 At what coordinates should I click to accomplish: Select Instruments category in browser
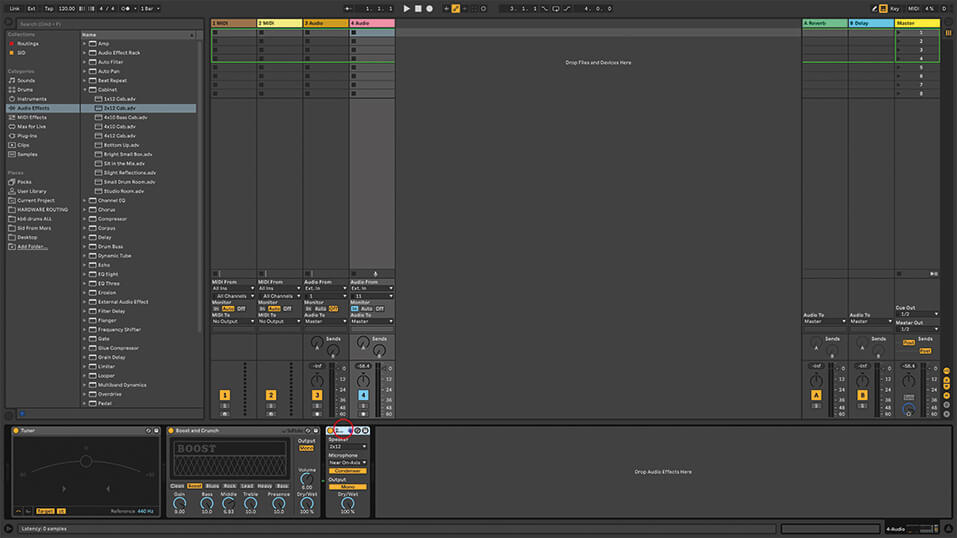(x=31, y=99)
